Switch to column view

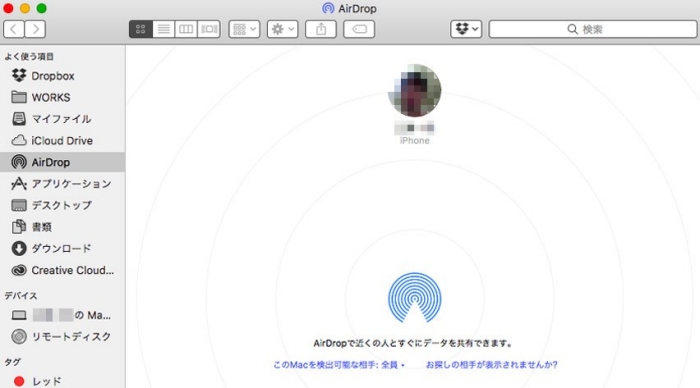(186, 29)
